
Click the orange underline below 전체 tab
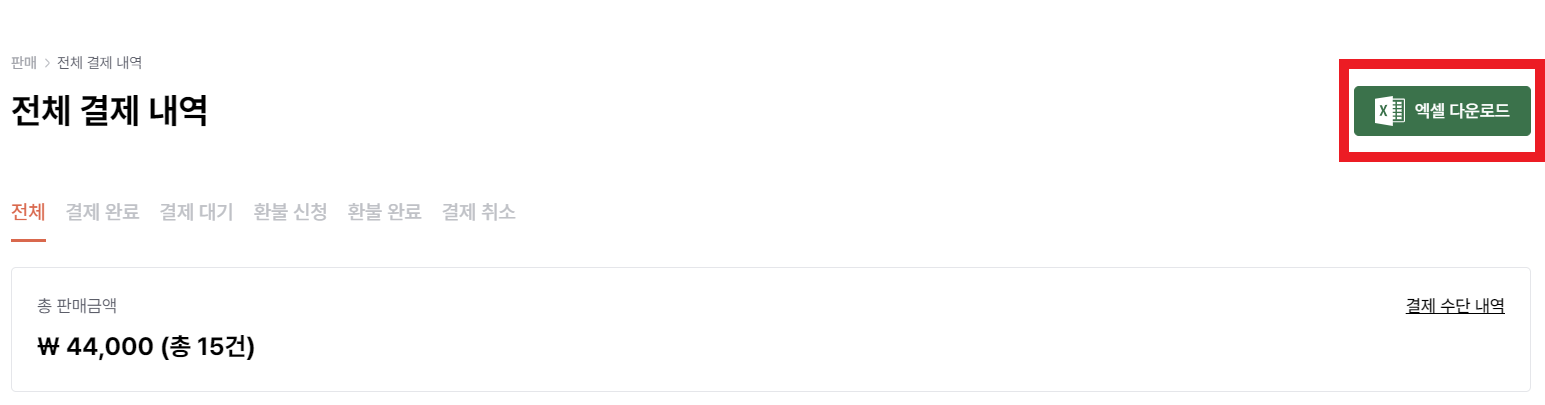(28, 240)
